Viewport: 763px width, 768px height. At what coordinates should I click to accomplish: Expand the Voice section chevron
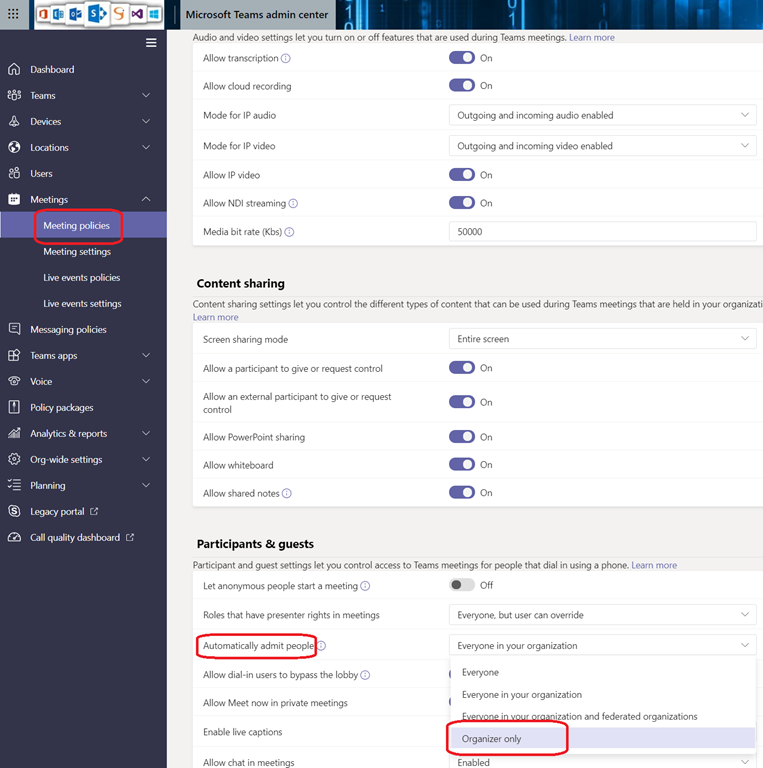pos(146,382)
